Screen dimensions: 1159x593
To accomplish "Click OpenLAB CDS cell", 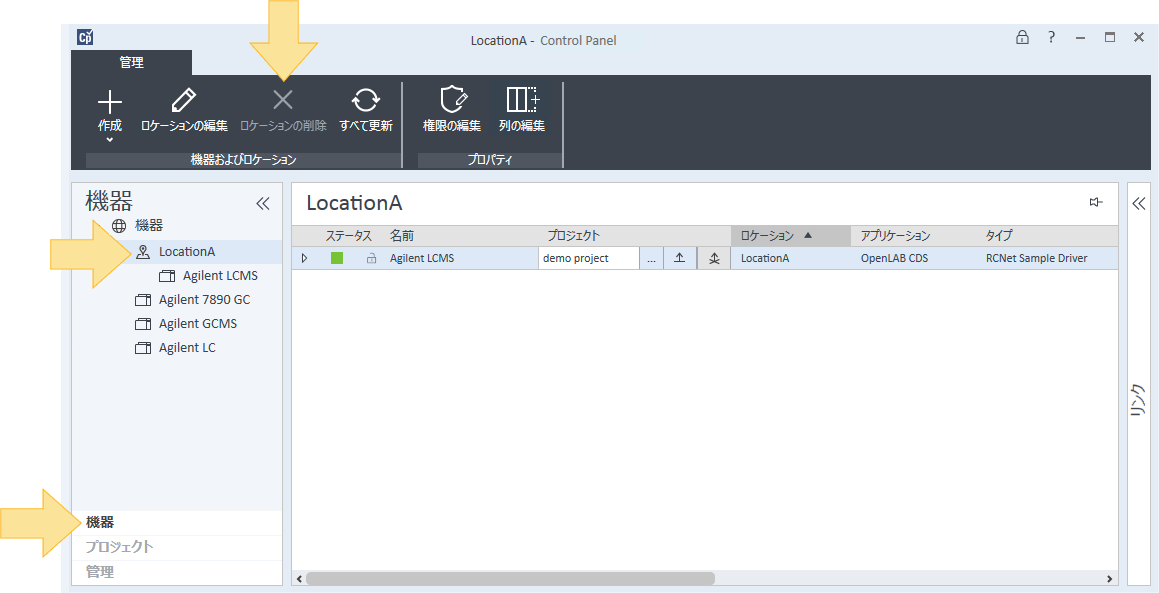I will 894,258.
